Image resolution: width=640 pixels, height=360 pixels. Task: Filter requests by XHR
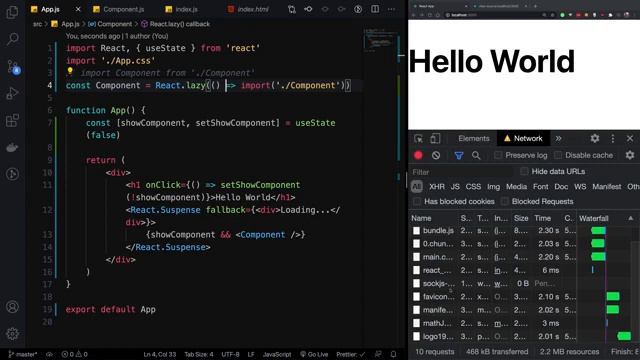(437, 187)
